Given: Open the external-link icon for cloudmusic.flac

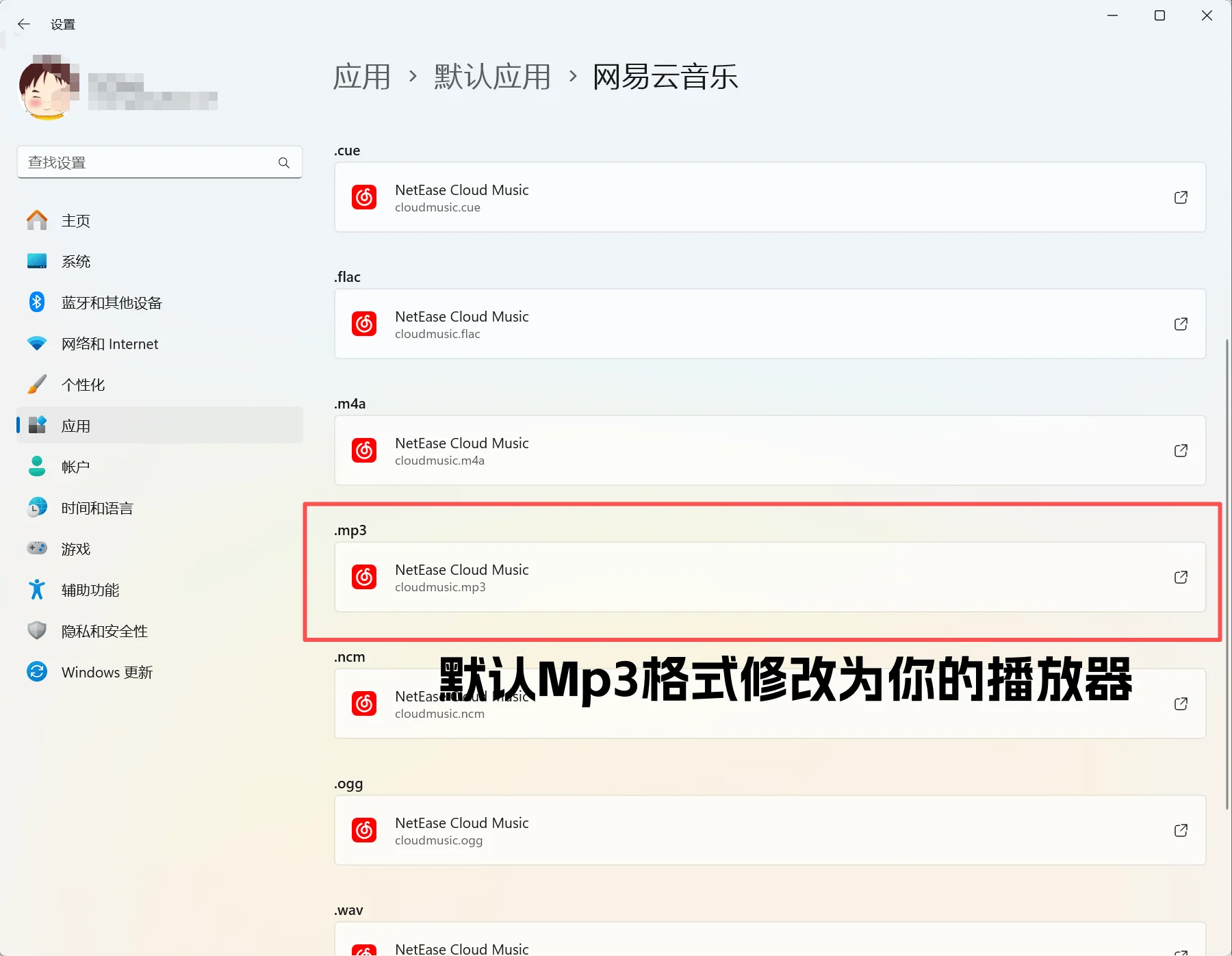Looking at the screenshot, I should (x=1181, y=324).
